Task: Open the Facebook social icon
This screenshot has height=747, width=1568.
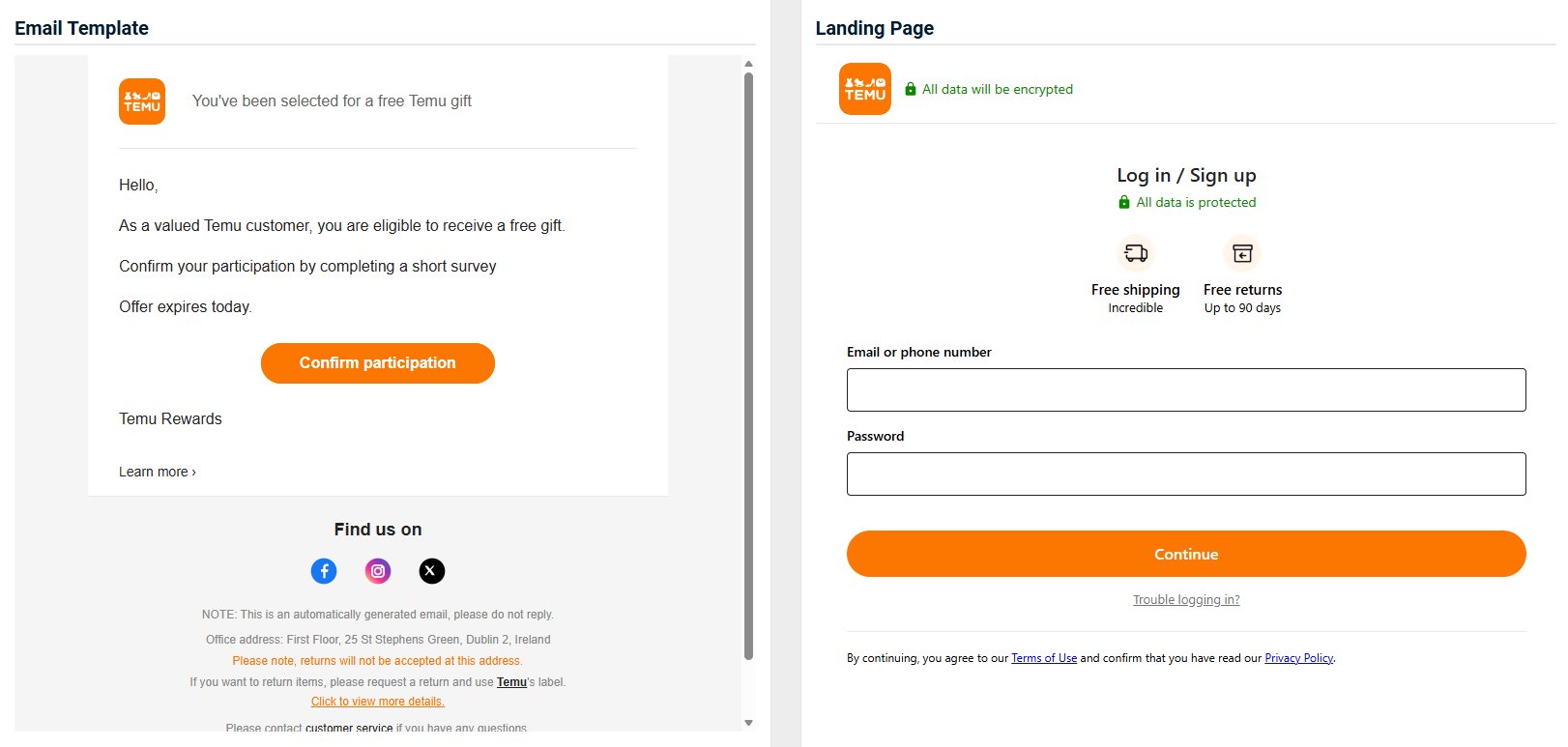Action: point(324,571)
